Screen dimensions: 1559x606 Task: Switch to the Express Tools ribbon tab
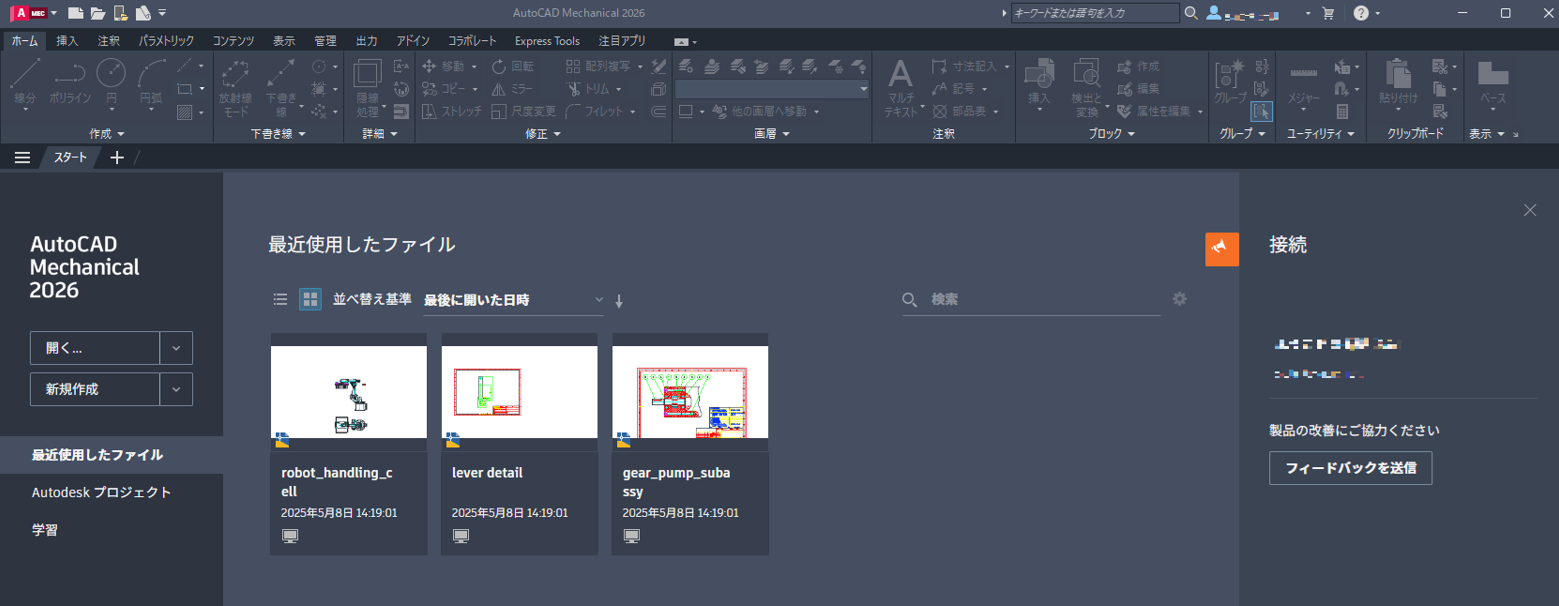point(547,41)
